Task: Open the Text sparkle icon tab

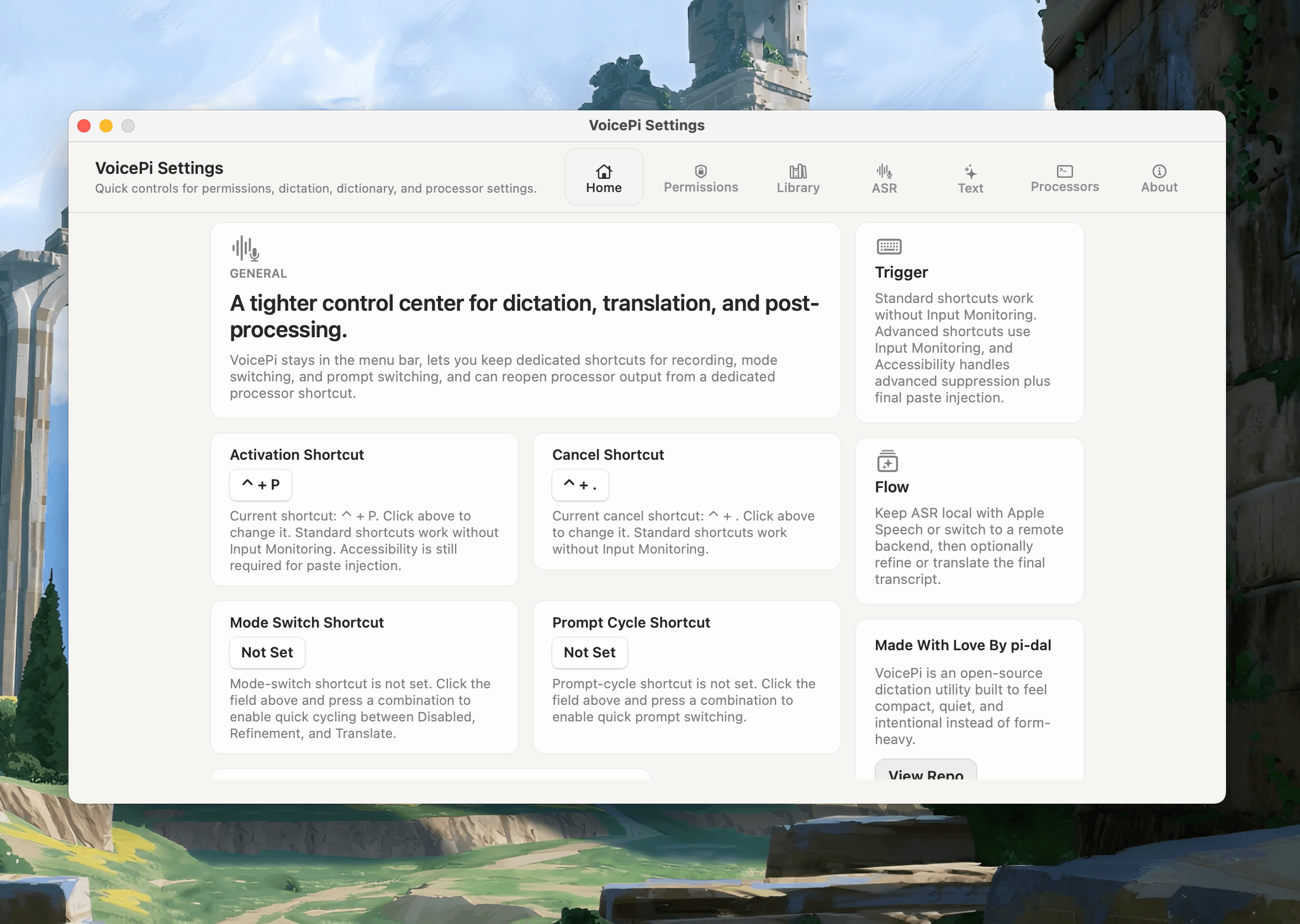Action: [x=969, y=178]
